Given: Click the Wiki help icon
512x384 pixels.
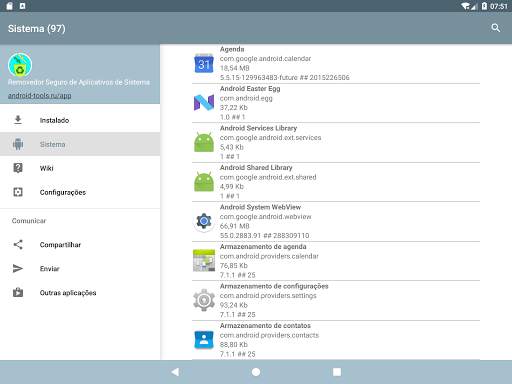Looking at the screenshot, I should click(x=18, y=168).
